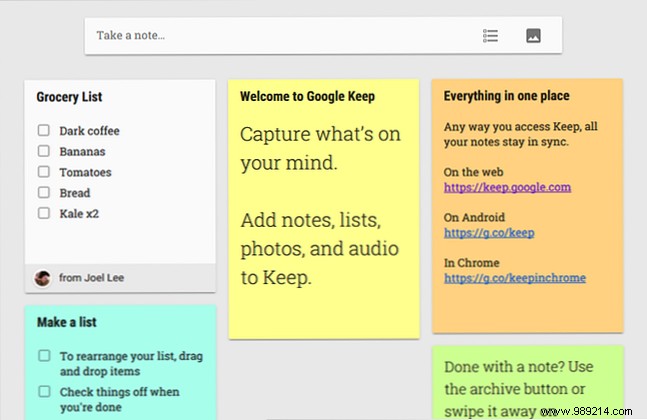Image resolution: width=647 pixels, height=420 pixels.
Task: Click 'Add notes, lists, photos, and audio' text
Action: 319,249
